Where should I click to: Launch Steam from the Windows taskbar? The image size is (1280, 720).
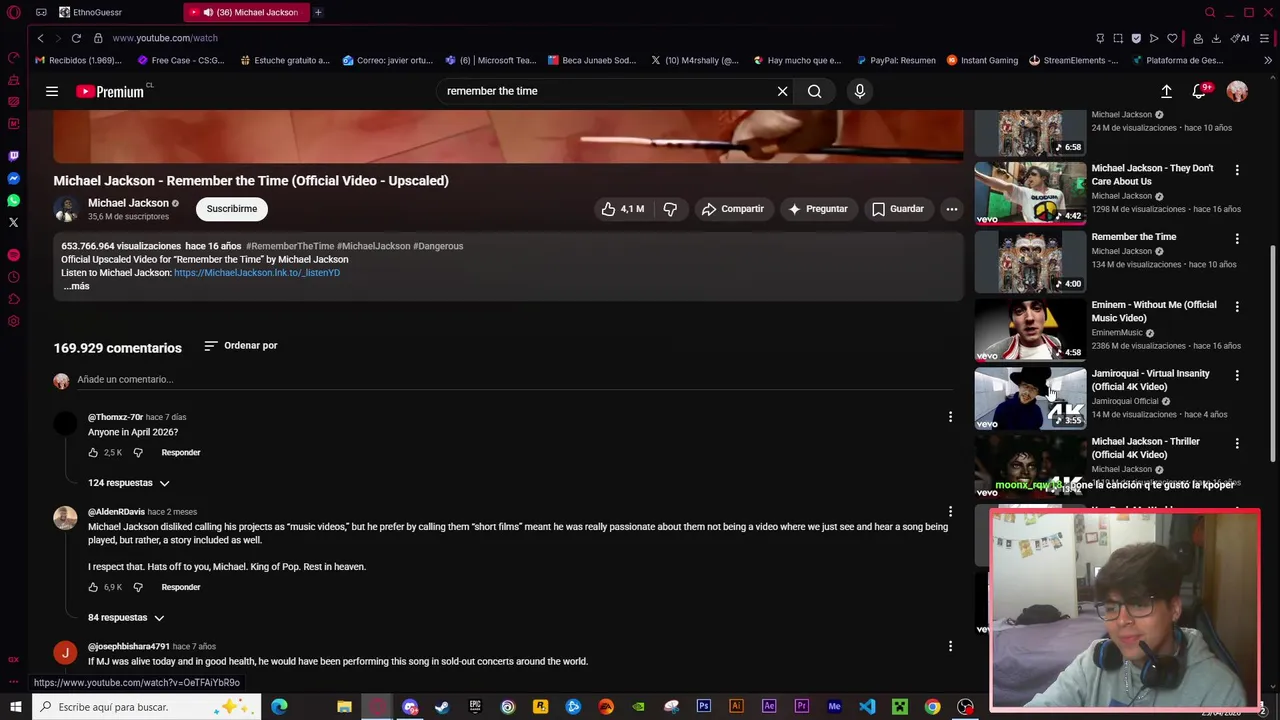442,707
